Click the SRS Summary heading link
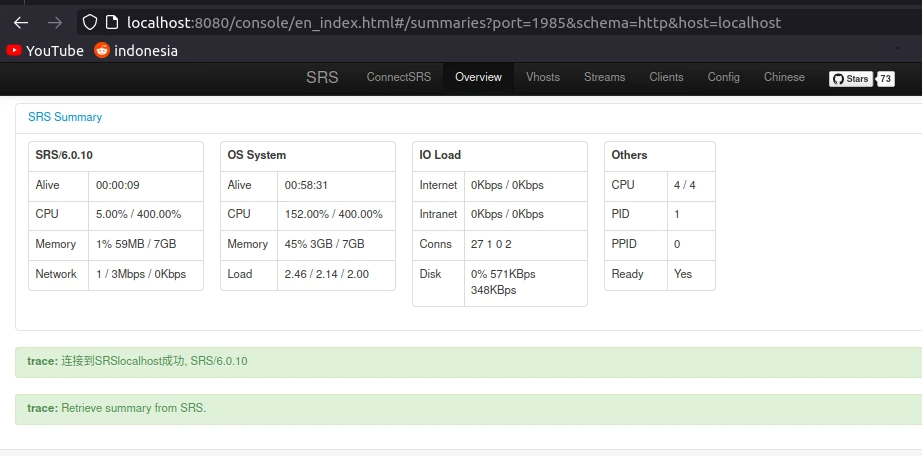 (x=65, y=117)
